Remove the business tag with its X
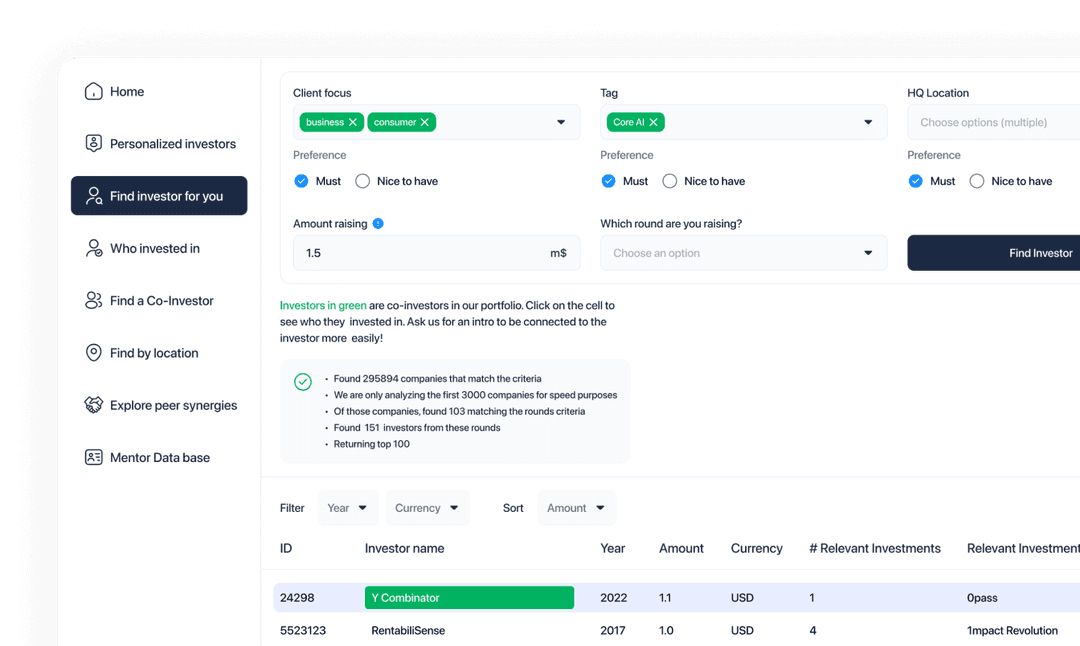 point(353,122)
